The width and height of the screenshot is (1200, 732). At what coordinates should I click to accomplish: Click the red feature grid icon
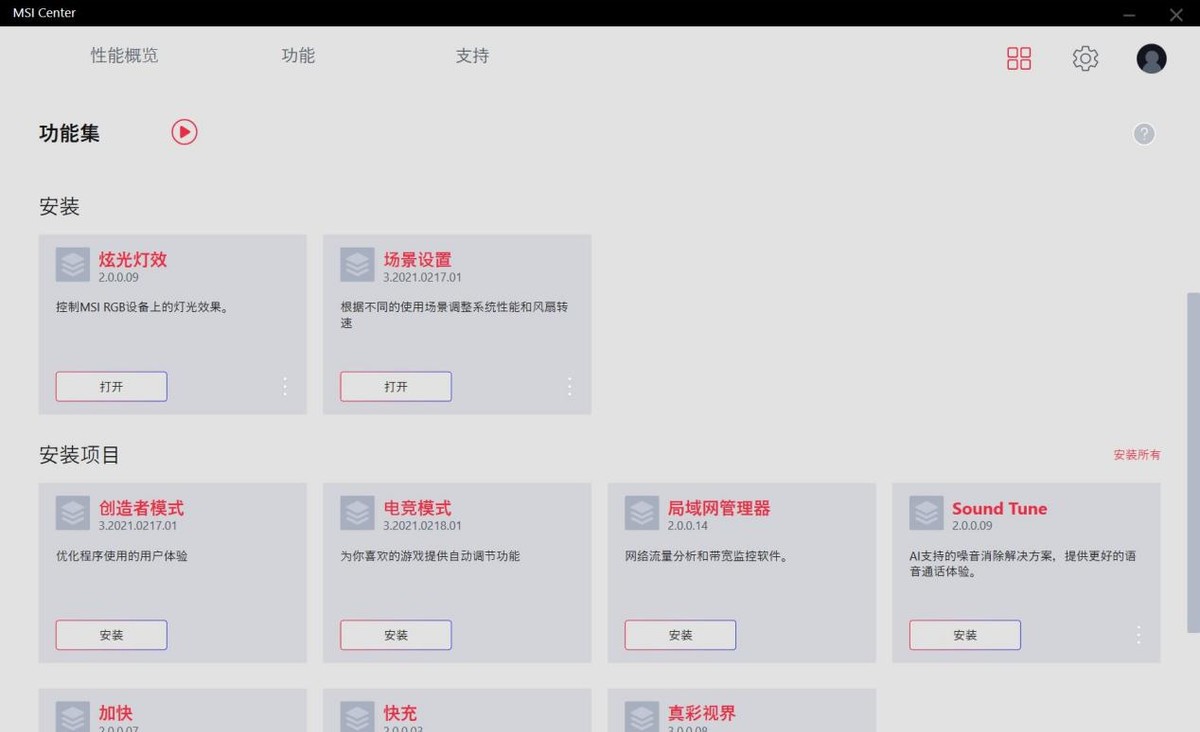point(1018,58)
